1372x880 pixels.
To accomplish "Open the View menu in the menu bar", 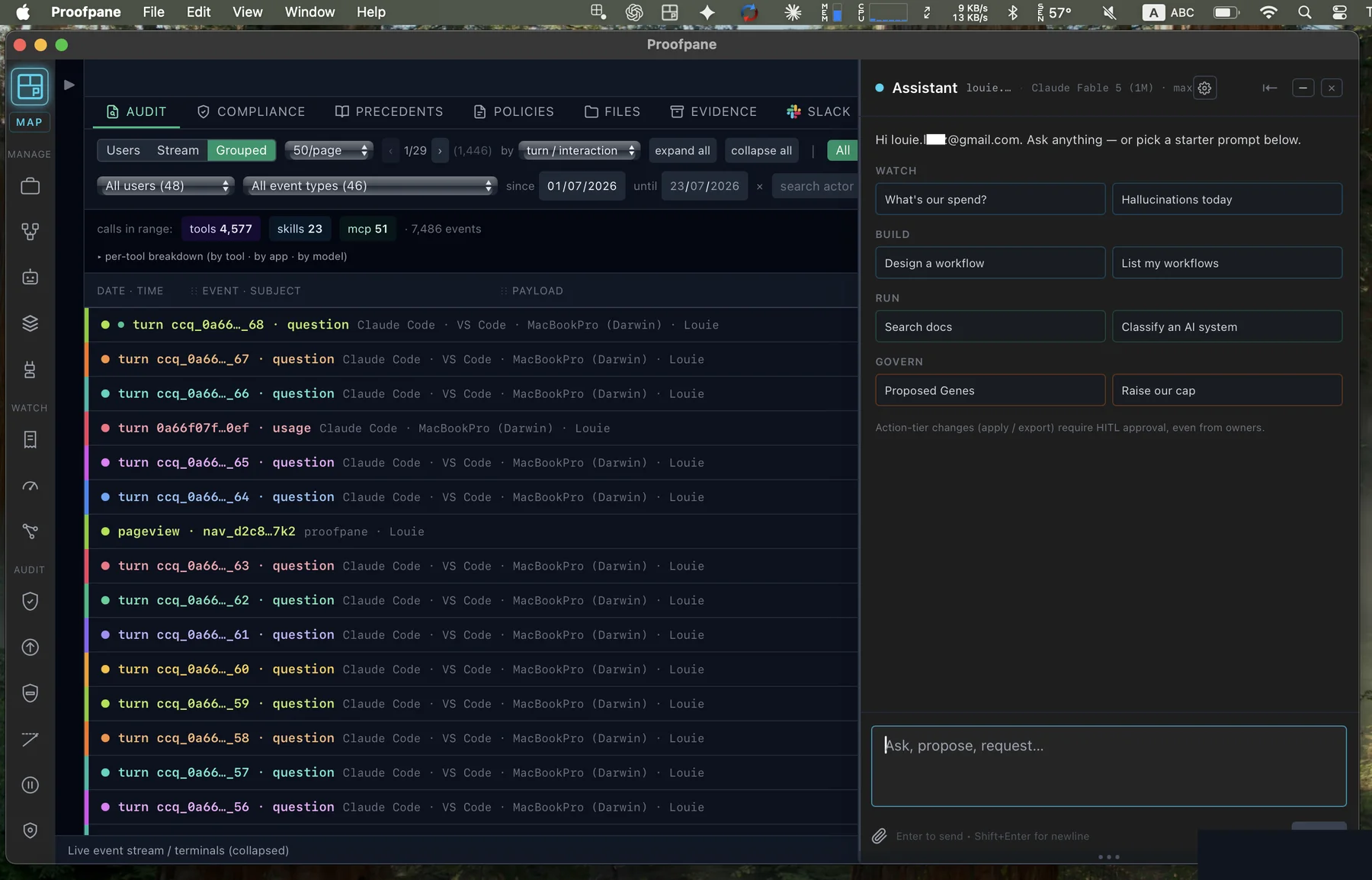I will [x=247, y=12].
